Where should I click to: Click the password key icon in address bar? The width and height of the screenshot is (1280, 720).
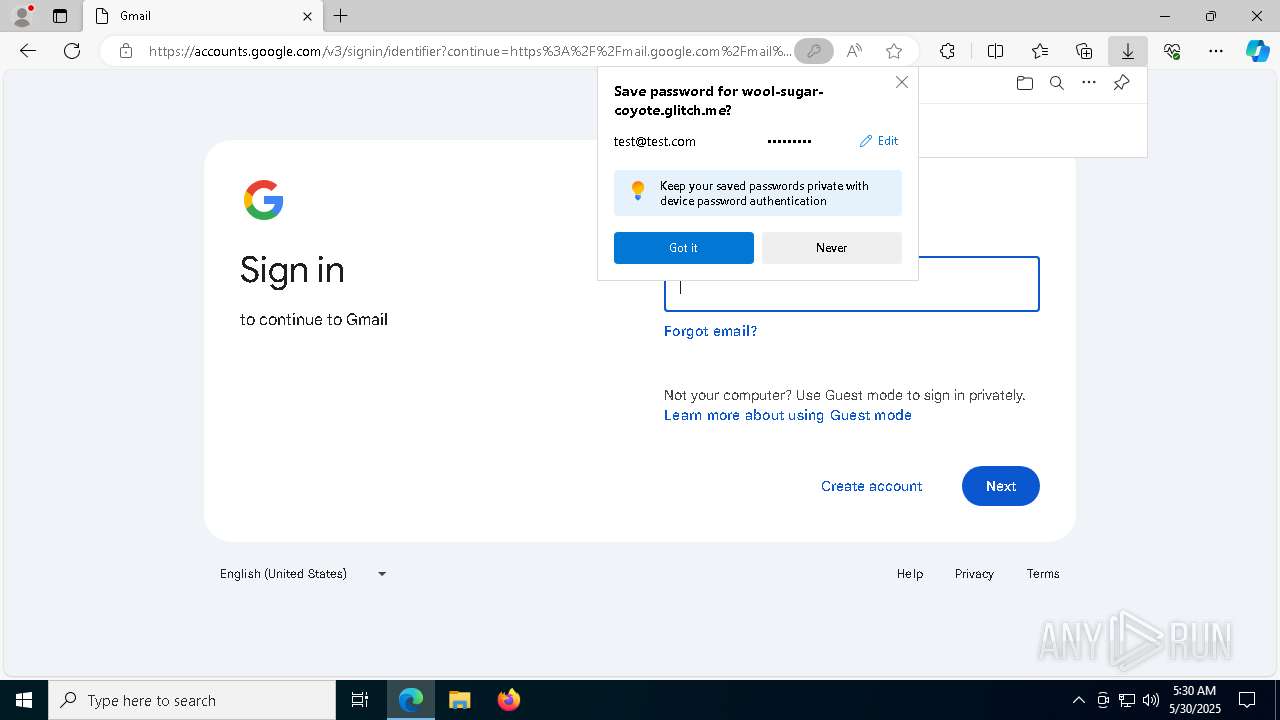pos(814,51)
